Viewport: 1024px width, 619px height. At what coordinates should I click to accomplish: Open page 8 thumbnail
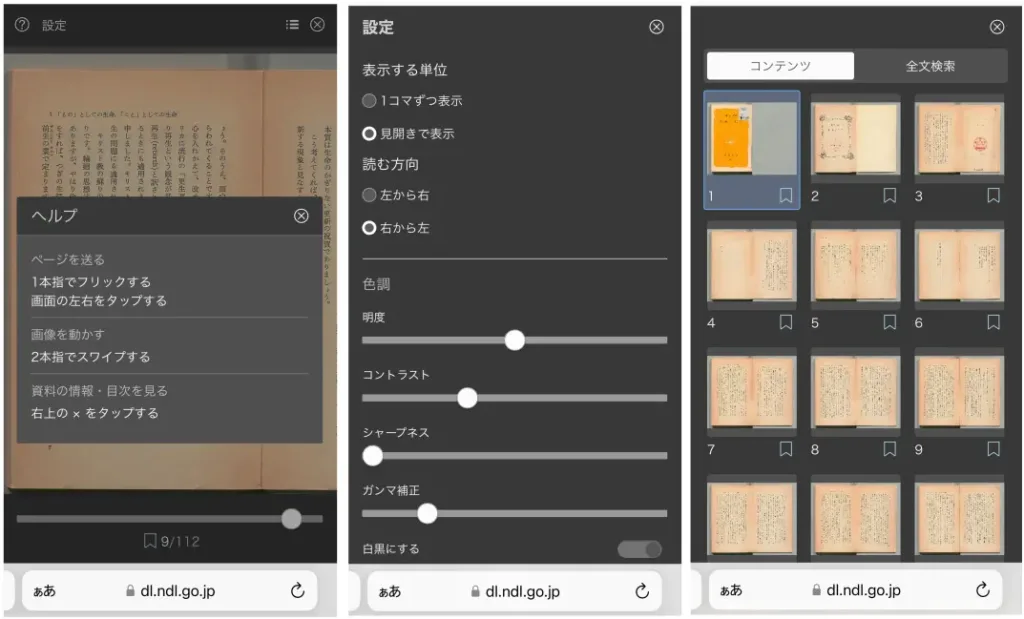[x=855, y=391]
